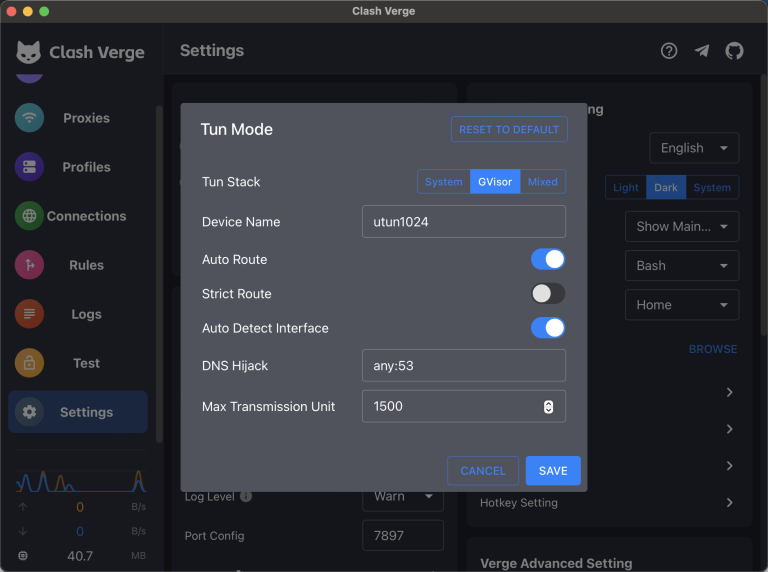Screen dimensions: 768x572
Task: Open the Bash dropdown
Action: pyautogui.click(x=682, y=265)
